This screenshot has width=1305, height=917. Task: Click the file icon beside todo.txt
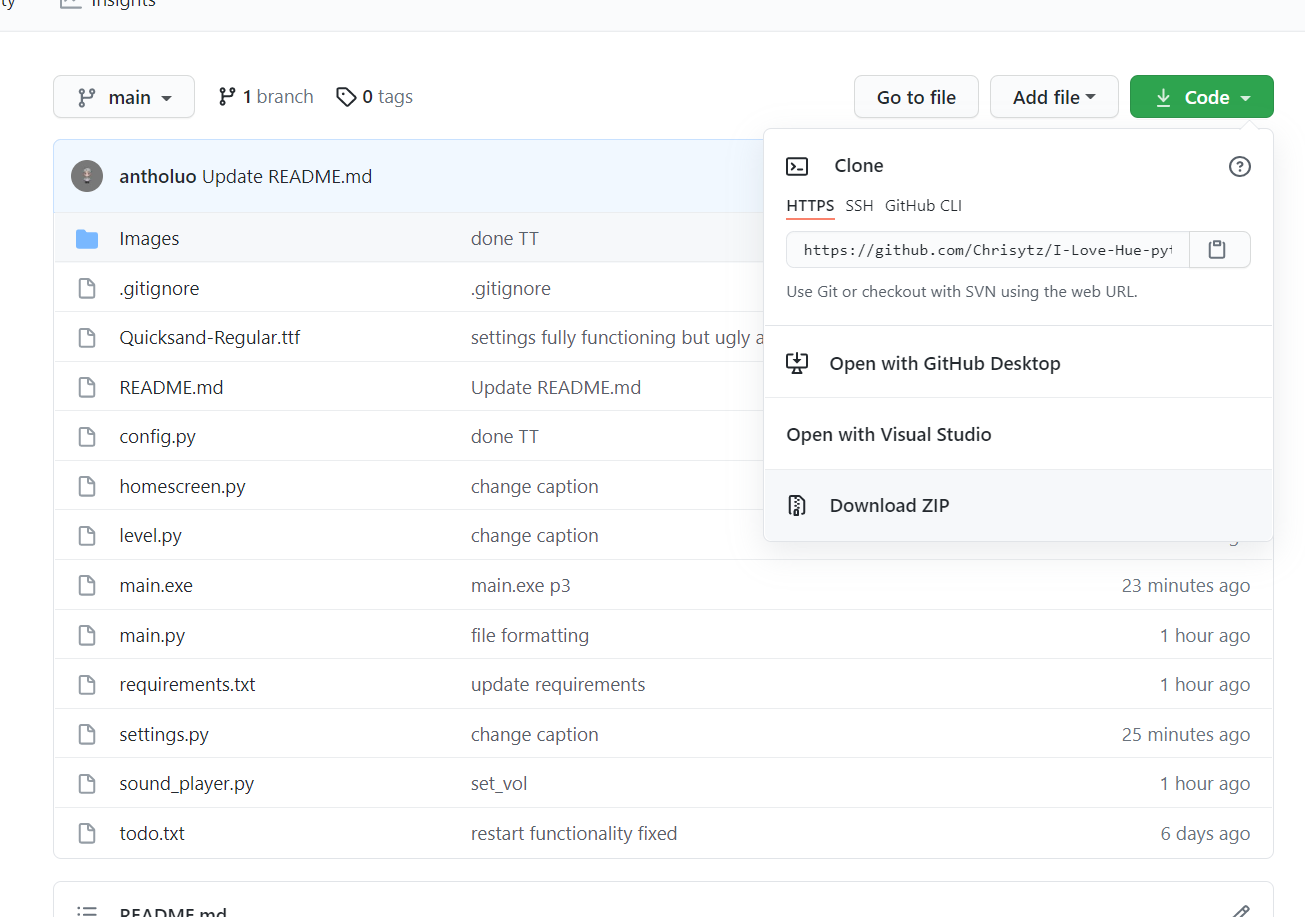(87, 833)
